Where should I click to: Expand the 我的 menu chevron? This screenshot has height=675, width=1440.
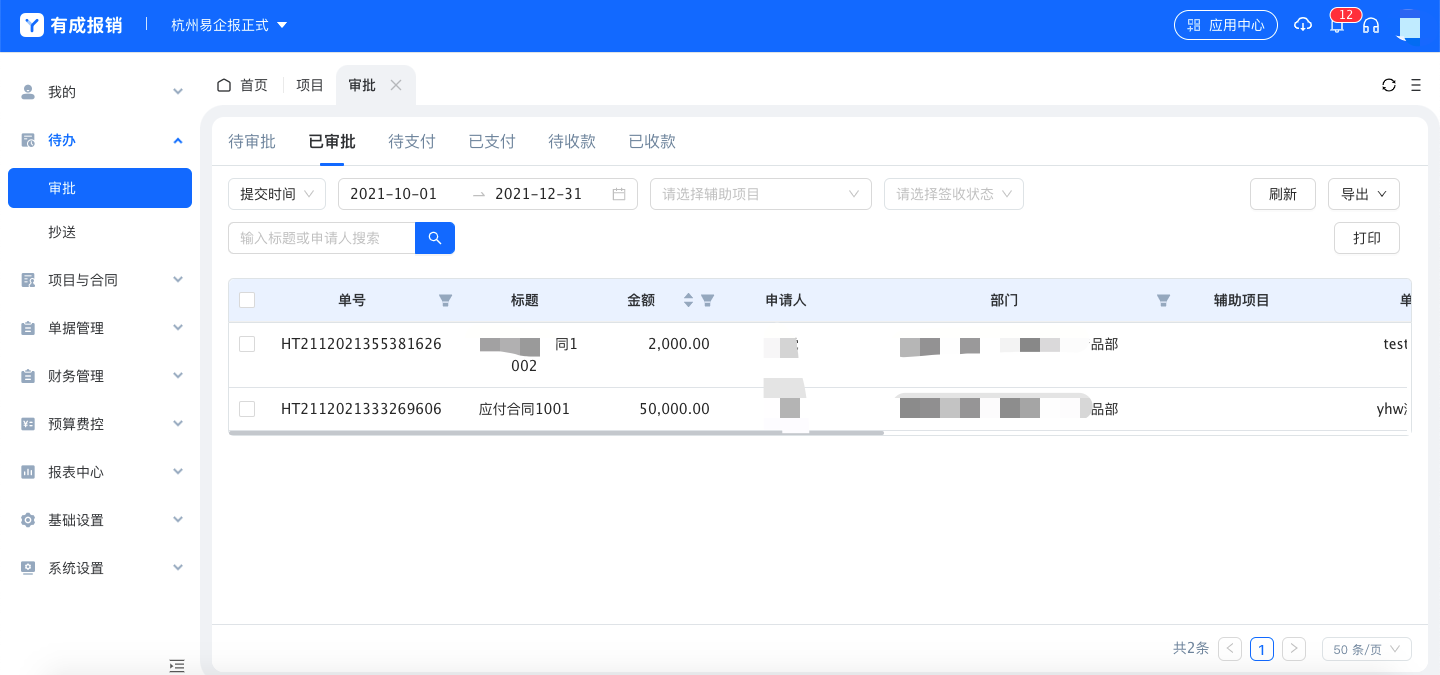[178, 92]
